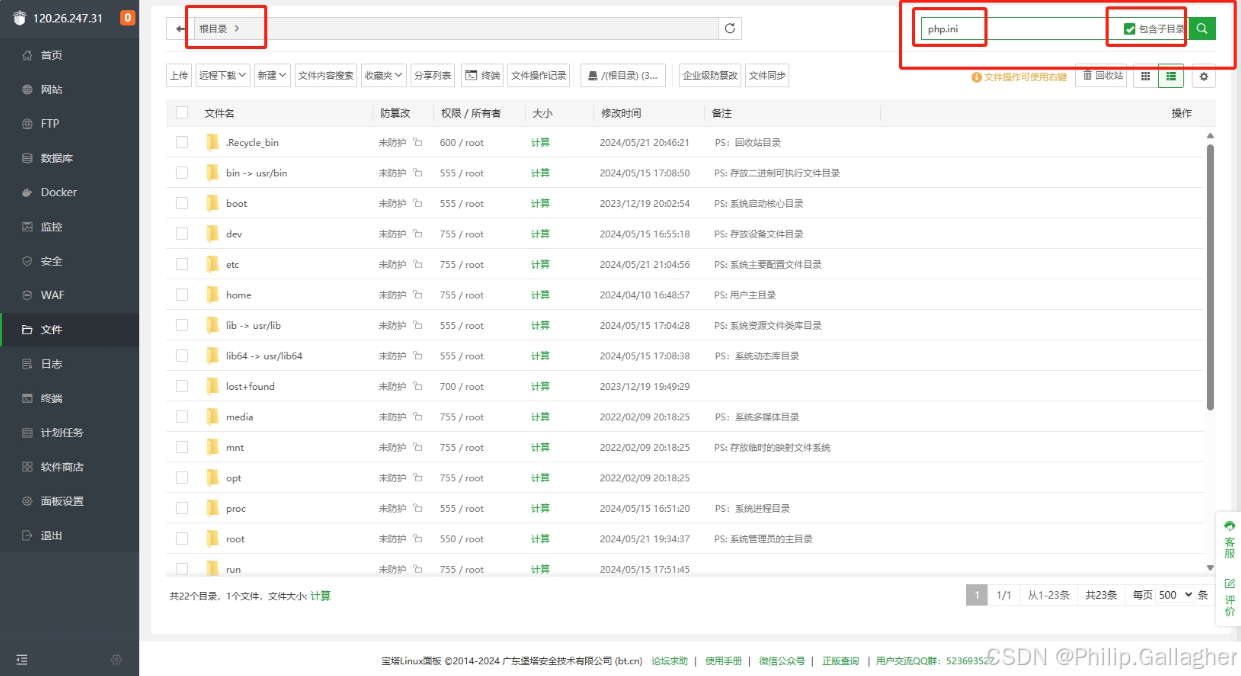Click the green search button
Screen dimensions: 1241x676
tap(1201, 28)
